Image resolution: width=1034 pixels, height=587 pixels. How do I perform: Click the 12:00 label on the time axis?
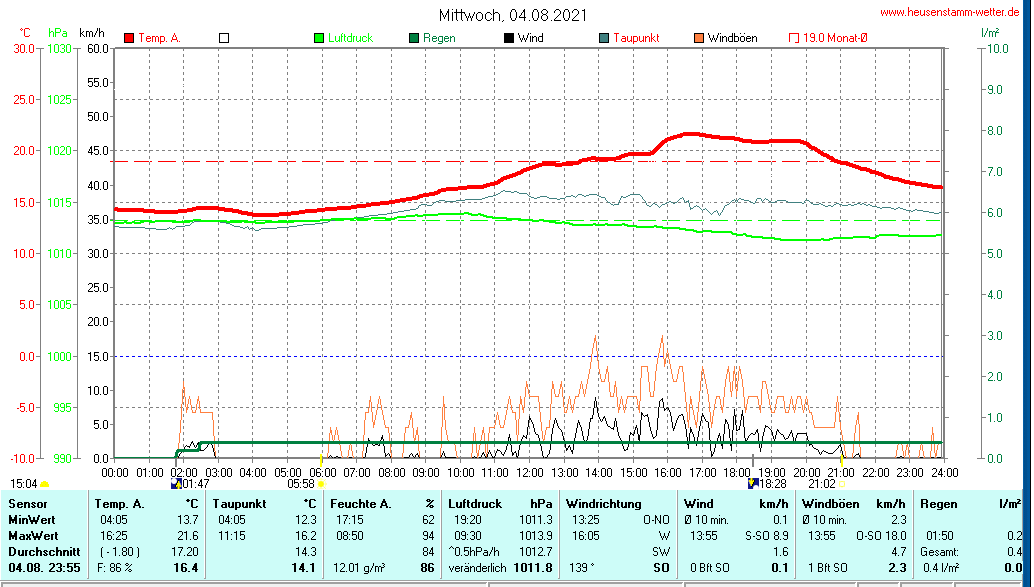(x=530, y=473)
